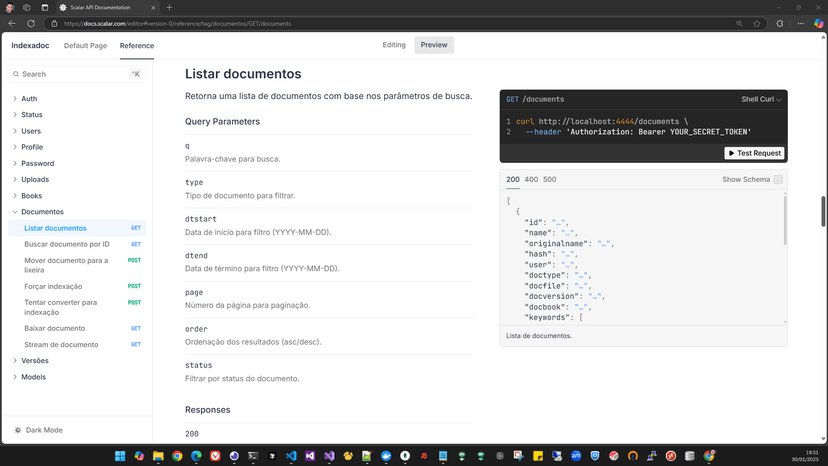Open the yellow sticky notes taskbar icon
Screen dimensions: 828x466
pos(538,456)
